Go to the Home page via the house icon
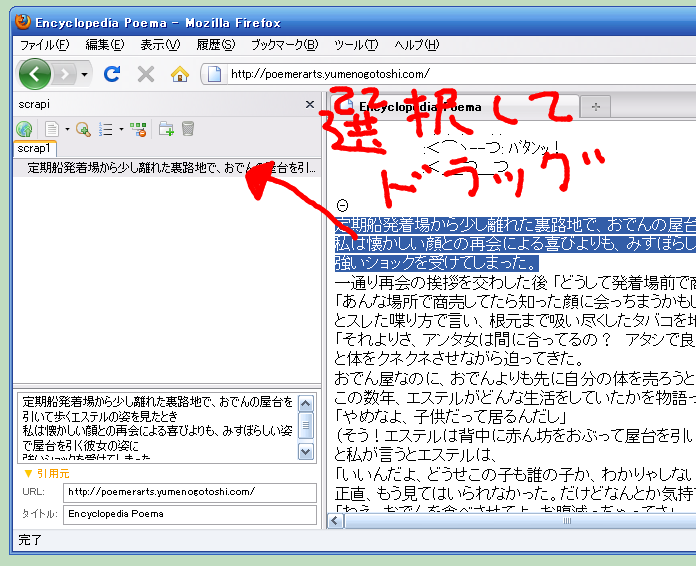The width and height of the screenshot is (696, 566). click(x=180, y=74)
